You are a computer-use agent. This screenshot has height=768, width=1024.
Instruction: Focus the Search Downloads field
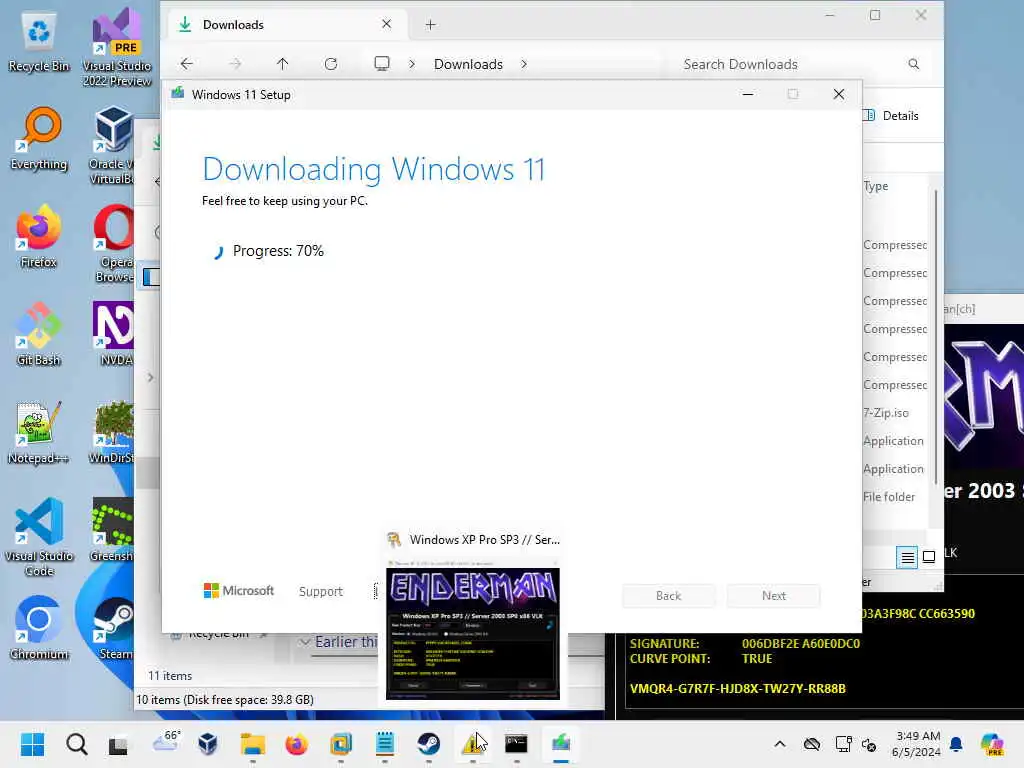(793, 64)
